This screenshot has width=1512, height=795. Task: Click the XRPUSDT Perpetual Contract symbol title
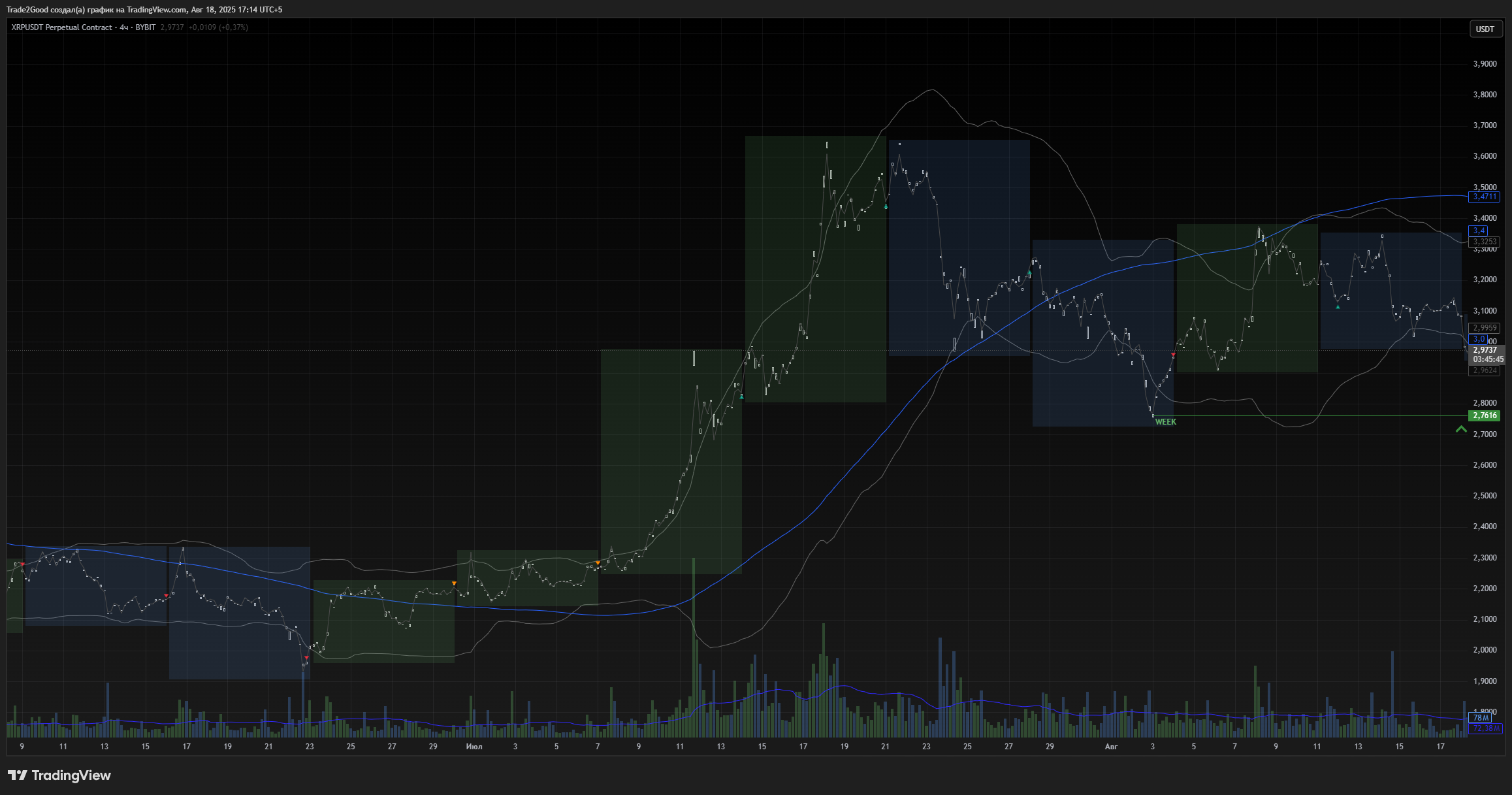click(x=62, y=27)
